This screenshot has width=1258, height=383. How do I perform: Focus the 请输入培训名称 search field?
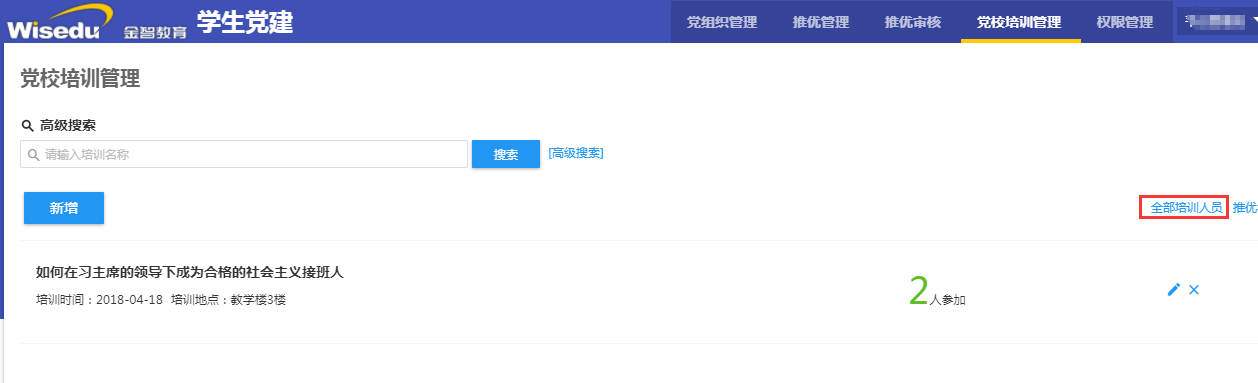[244, 154]
